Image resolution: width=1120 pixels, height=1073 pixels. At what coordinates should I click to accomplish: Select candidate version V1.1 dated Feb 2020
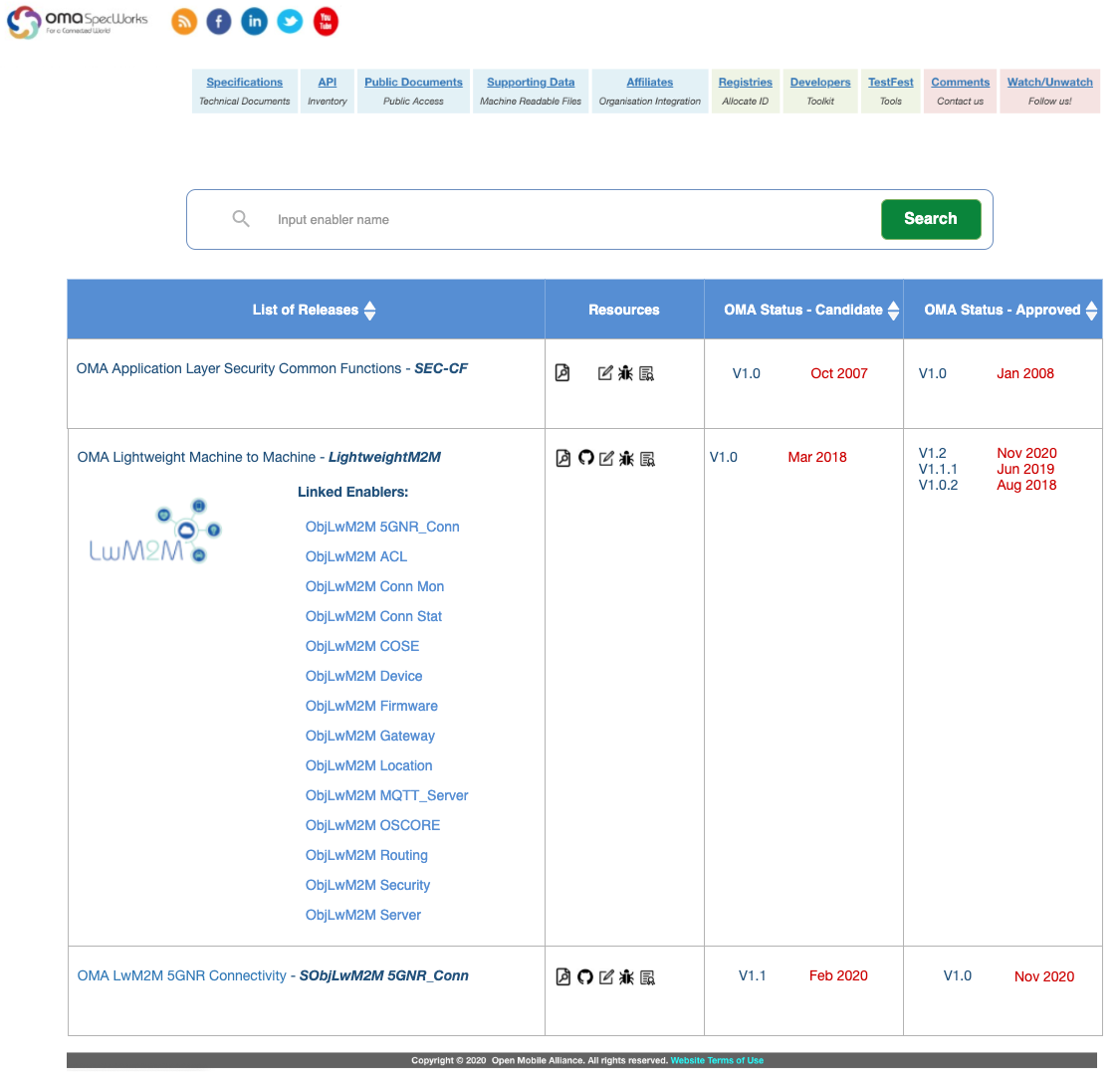point(753,975)
